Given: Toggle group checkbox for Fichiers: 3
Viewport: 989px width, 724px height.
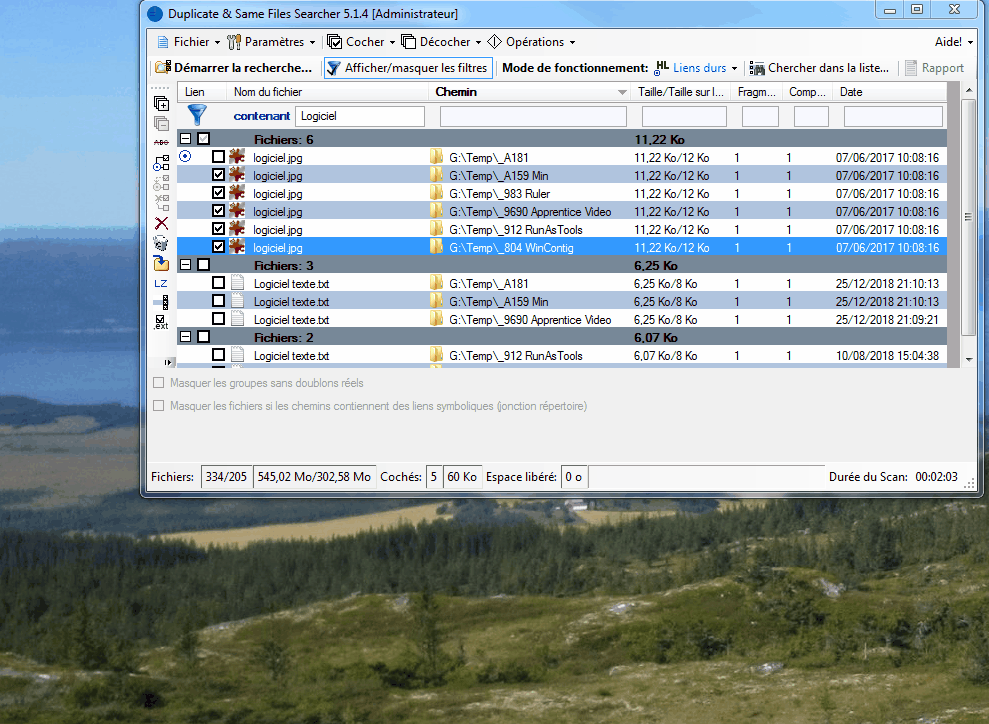Looking at the screenshot, I should coord(203,265).
